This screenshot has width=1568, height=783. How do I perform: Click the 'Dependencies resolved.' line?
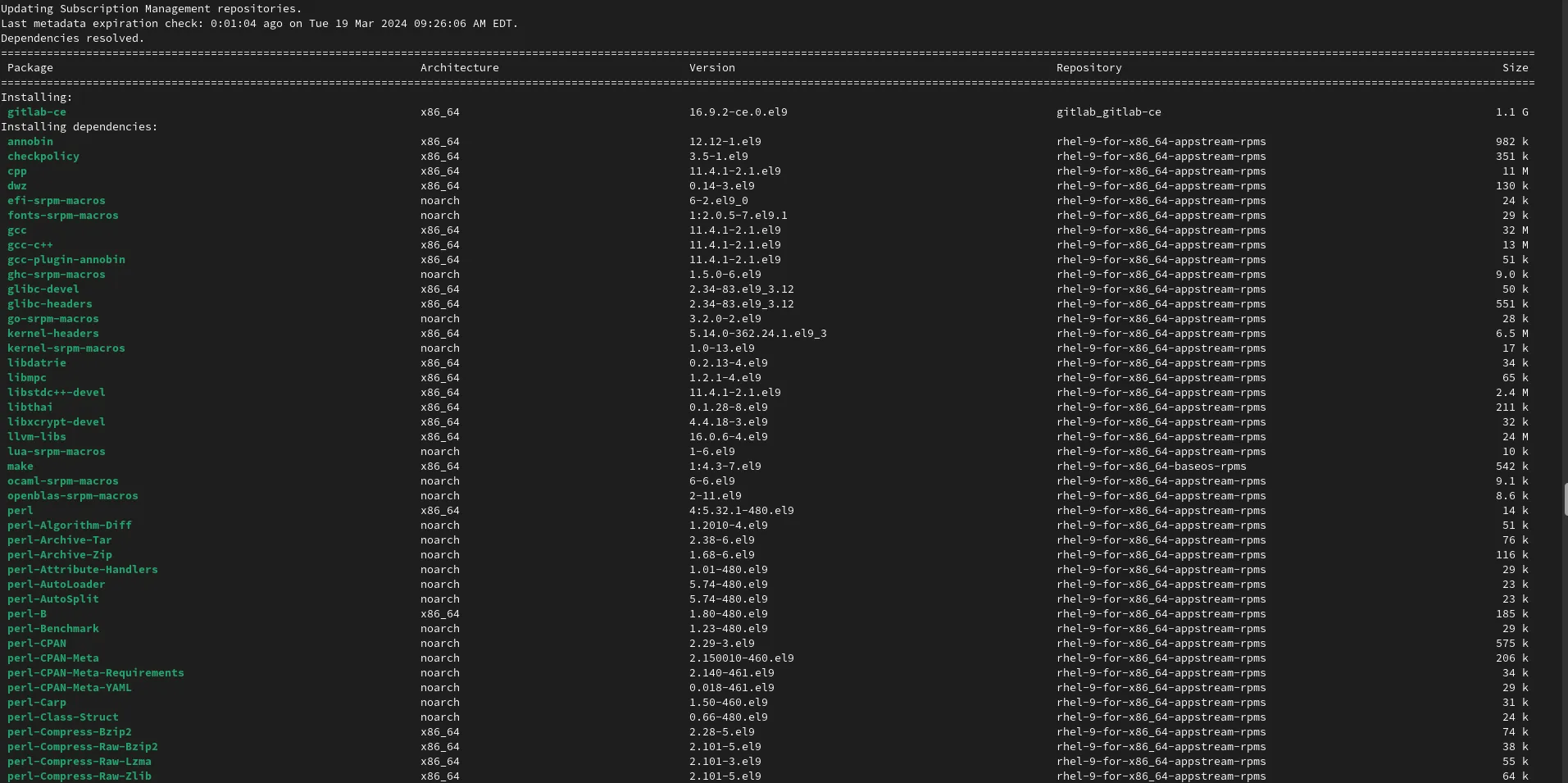(x=73, y=39)
